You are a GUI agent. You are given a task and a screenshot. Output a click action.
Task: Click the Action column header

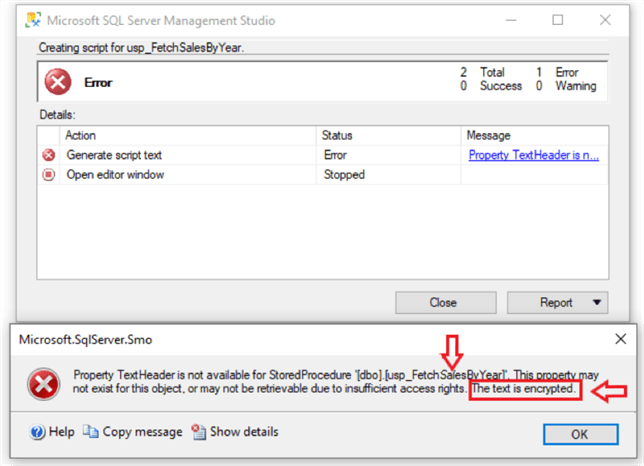188,135
